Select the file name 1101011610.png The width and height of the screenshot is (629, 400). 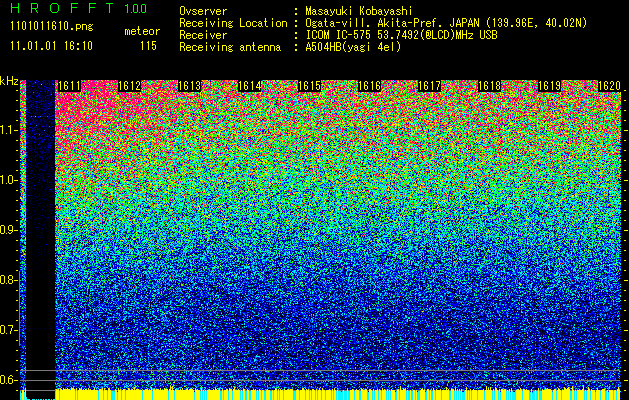[52, 26]
